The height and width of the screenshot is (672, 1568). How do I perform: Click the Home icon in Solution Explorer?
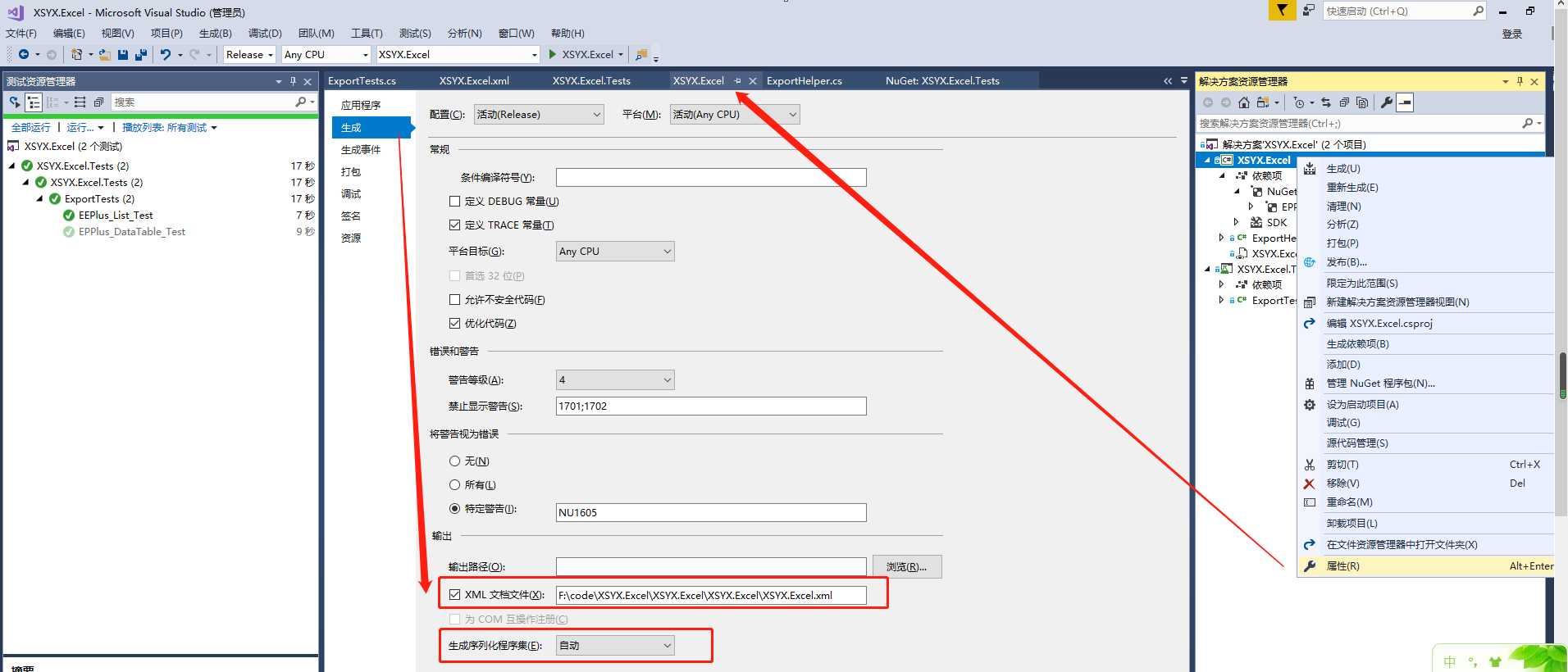(1244, 102)
